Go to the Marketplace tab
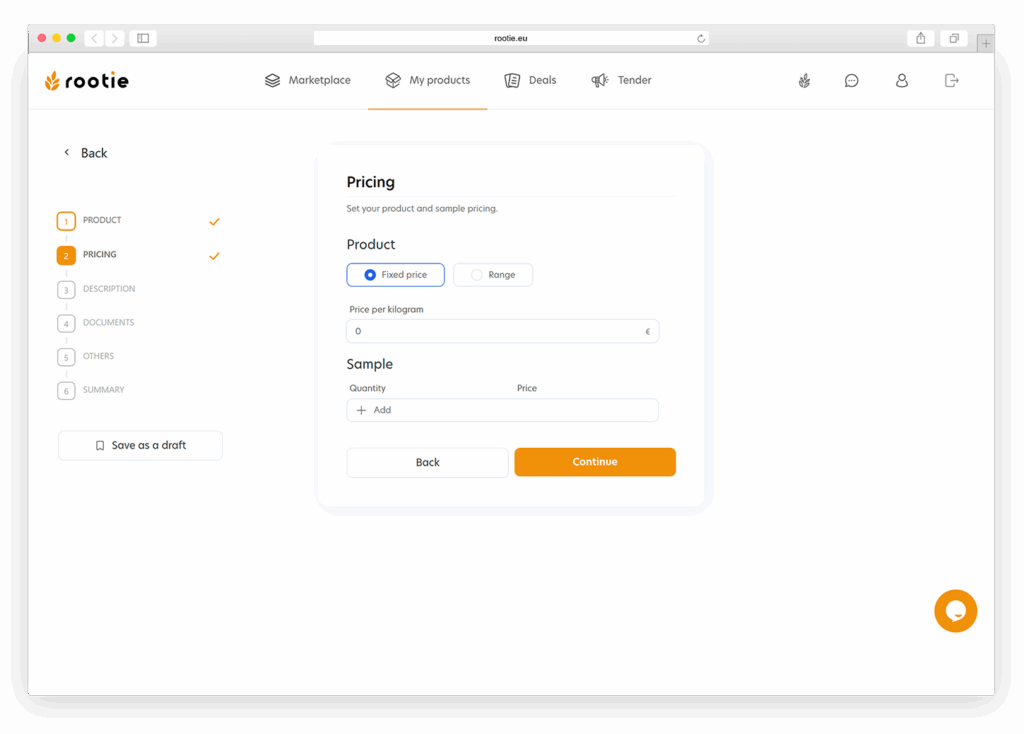 click(308, 81)
